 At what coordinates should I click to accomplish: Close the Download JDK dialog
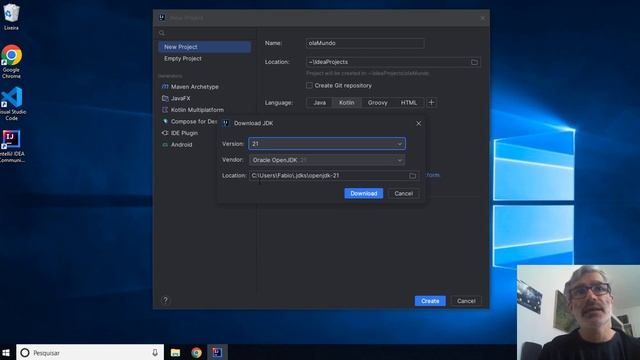[x=418, y=123]
